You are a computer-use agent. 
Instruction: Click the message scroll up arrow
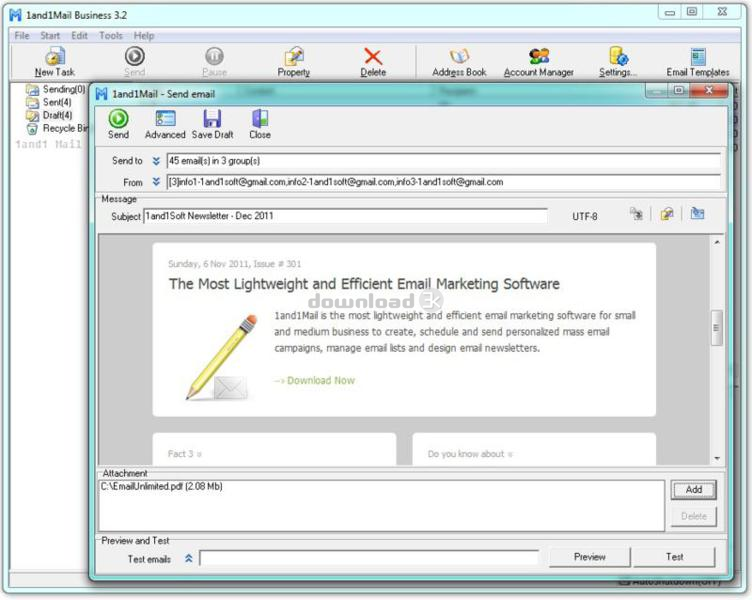point(717,243)
